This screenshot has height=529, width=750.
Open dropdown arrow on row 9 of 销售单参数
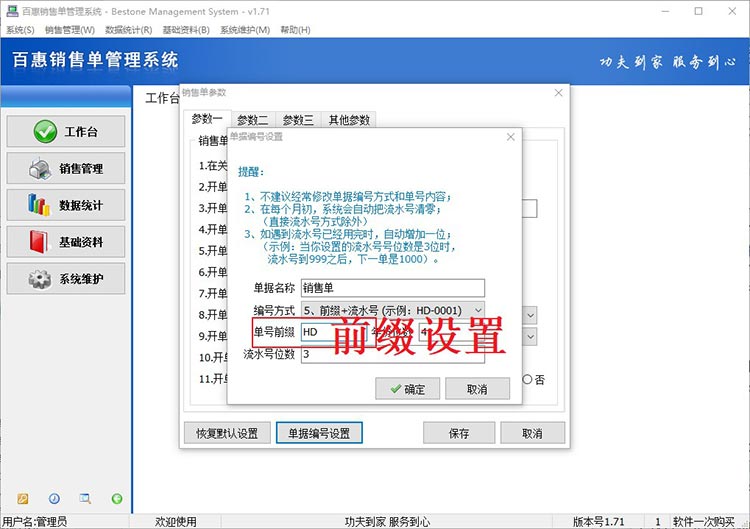[x=530, y=336]
